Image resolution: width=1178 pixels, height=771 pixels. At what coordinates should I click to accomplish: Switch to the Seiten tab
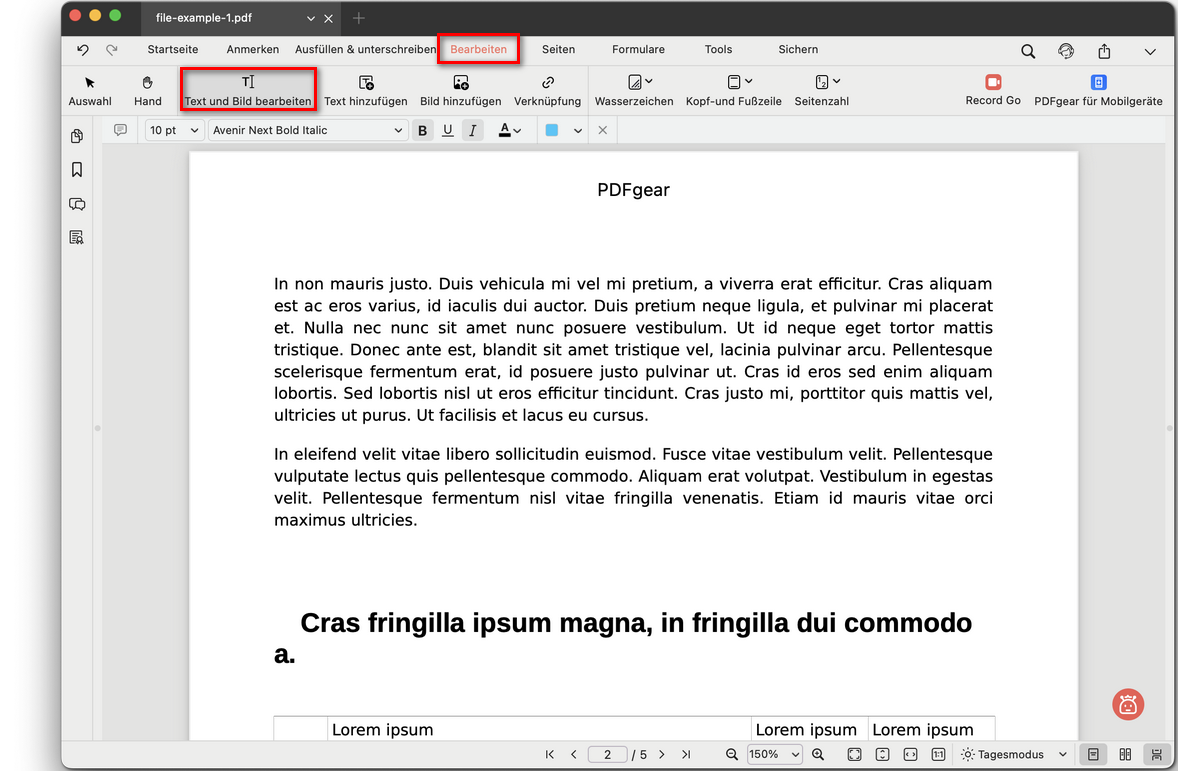point(558,49)
